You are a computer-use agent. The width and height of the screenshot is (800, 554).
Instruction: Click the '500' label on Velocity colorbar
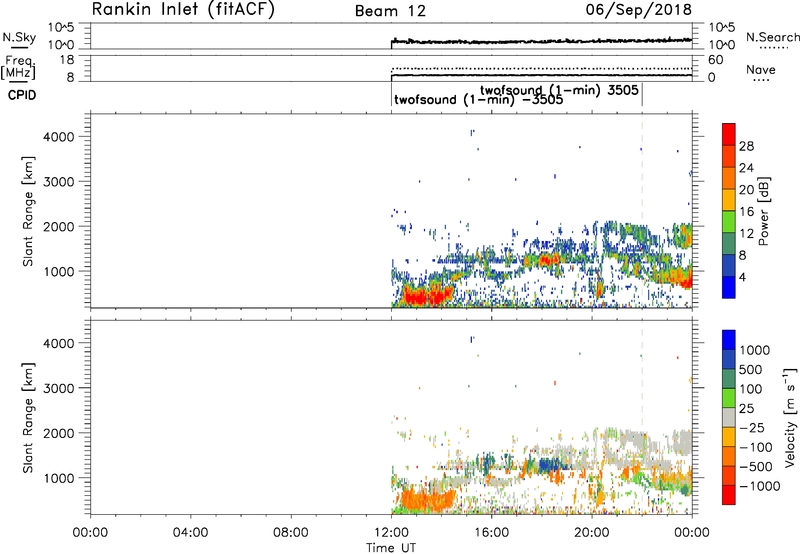tap(750, 370)
